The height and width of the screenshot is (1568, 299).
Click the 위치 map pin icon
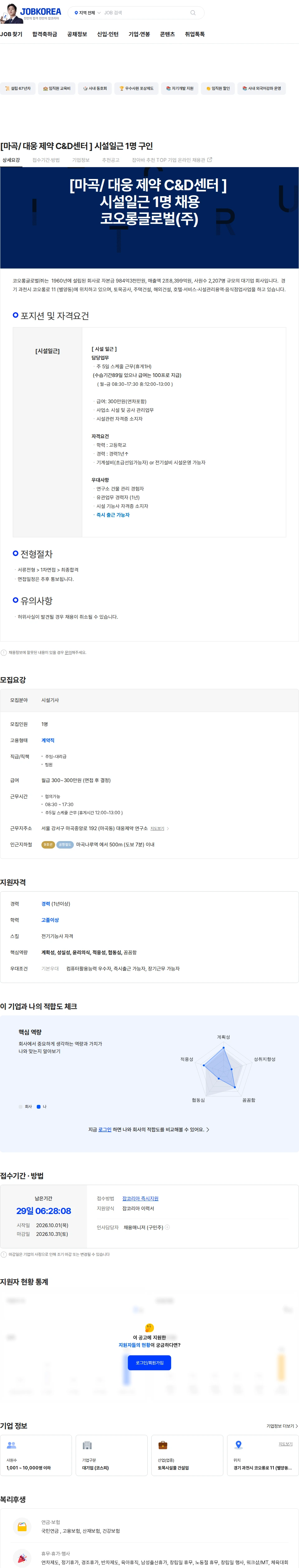tap(238, 1445)
